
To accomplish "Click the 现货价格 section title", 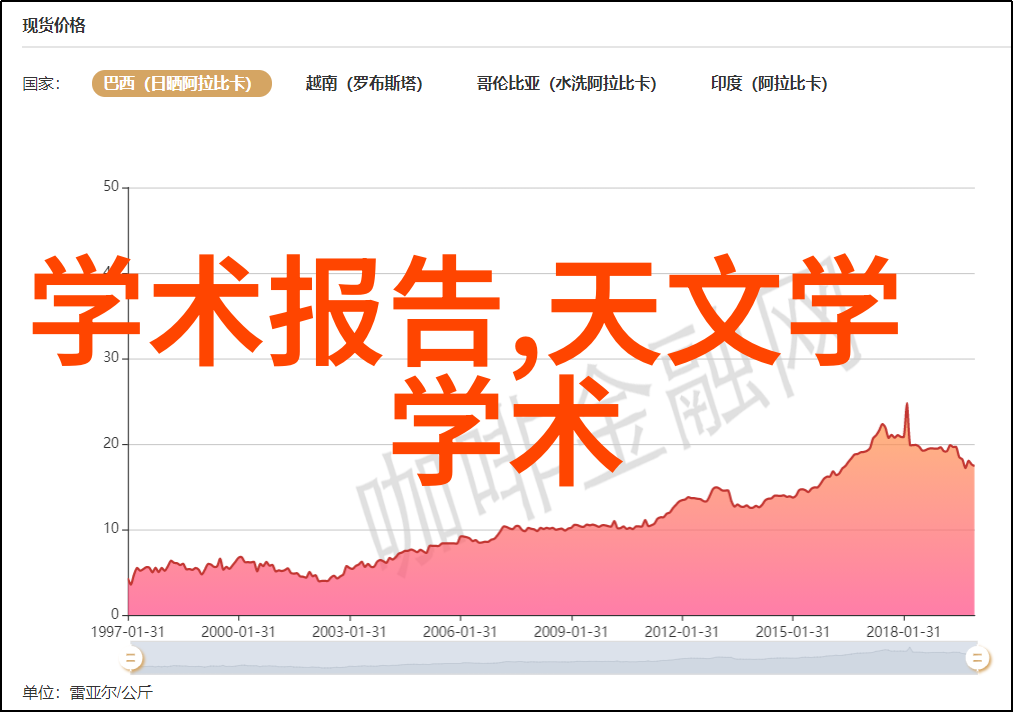I will [x=54, y=26].
